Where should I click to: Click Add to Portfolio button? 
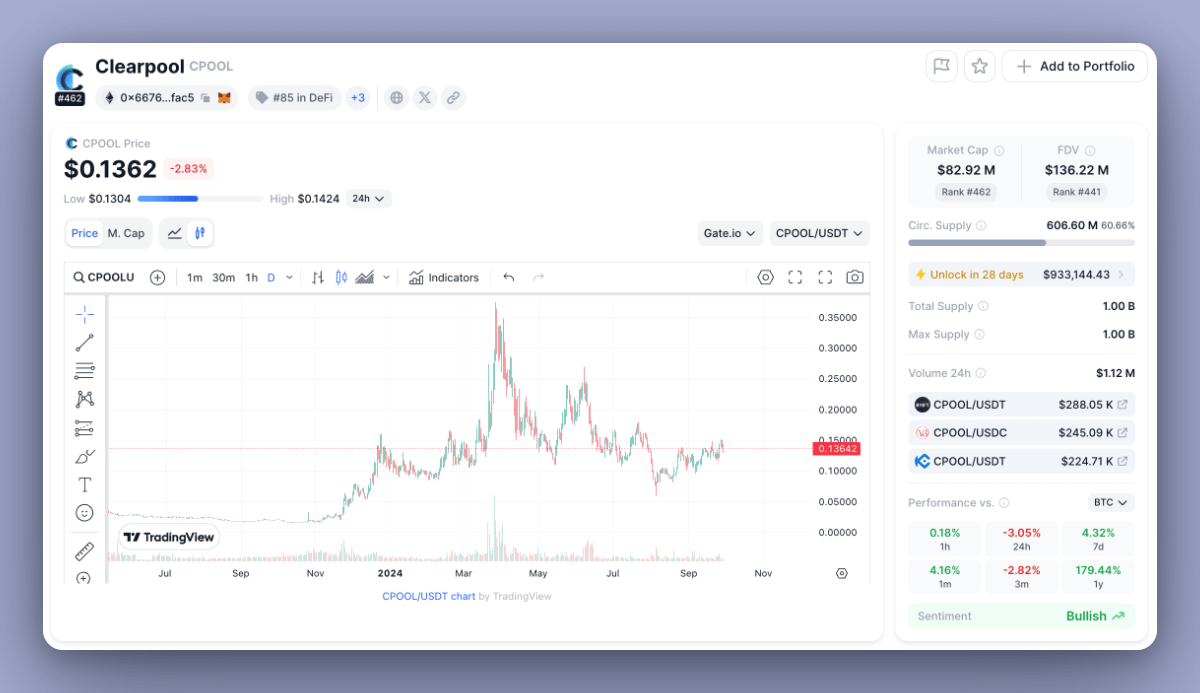pos(1074,66)
